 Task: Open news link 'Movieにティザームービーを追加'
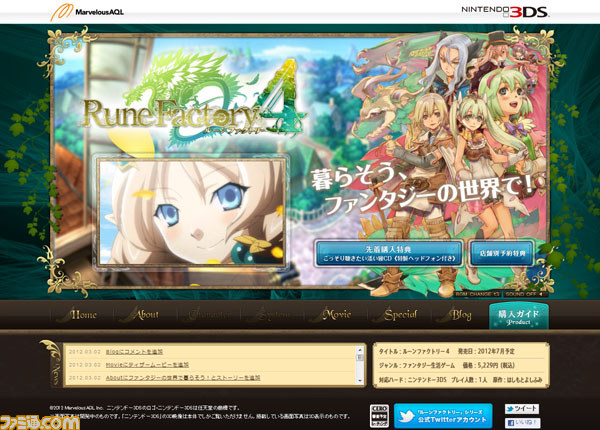147,365
